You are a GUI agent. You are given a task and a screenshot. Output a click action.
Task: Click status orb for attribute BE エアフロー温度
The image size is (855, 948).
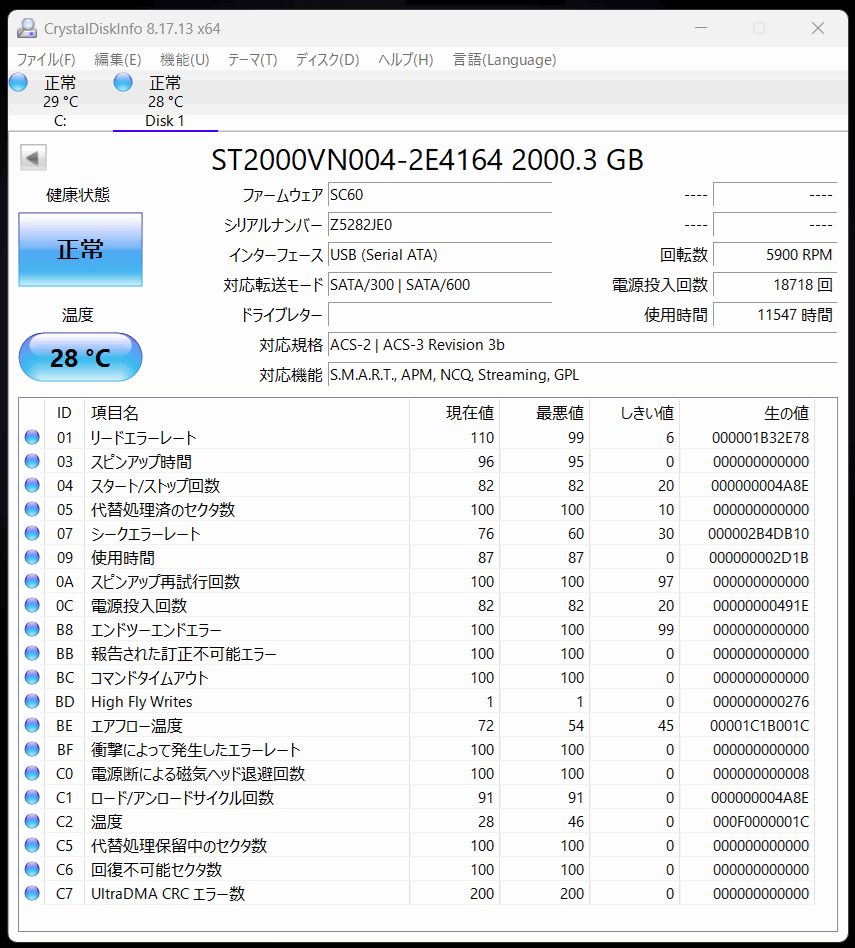click(x=32, y=725)
